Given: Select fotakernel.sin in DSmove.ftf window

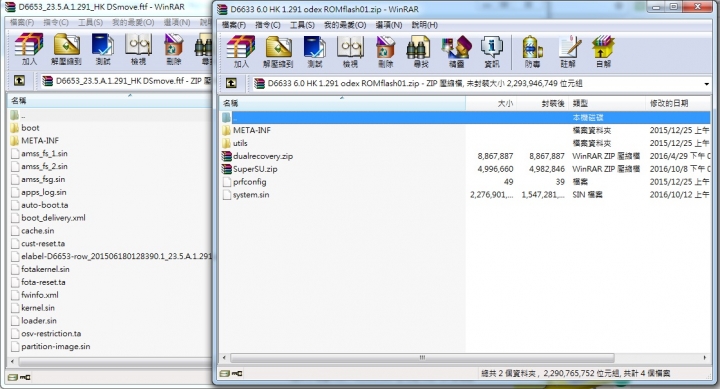Looking at the screenshot, I should tap(45, 269).
